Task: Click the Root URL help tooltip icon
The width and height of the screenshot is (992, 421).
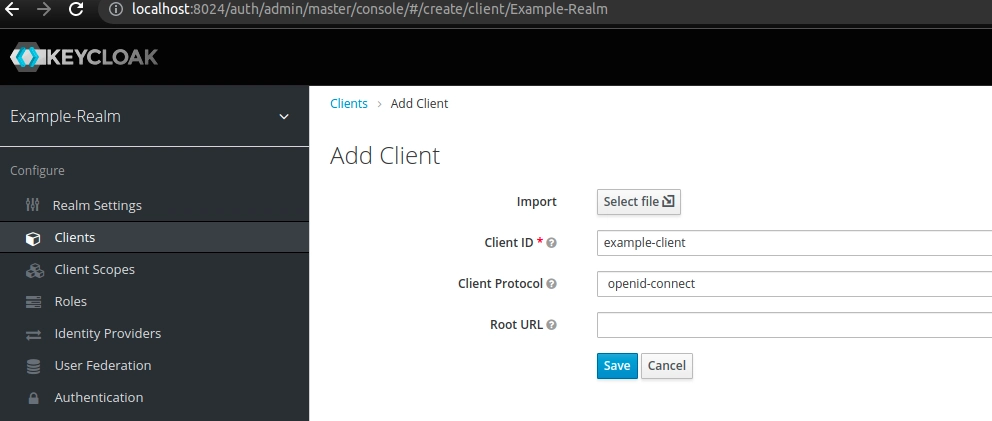Action: (x=551, y=325)
